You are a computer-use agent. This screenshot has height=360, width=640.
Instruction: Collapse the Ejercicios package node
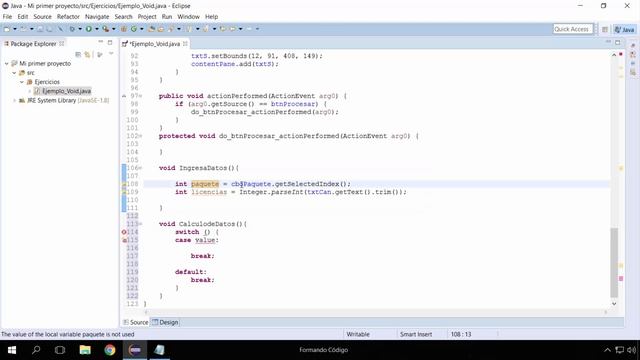tap(22, 82)
